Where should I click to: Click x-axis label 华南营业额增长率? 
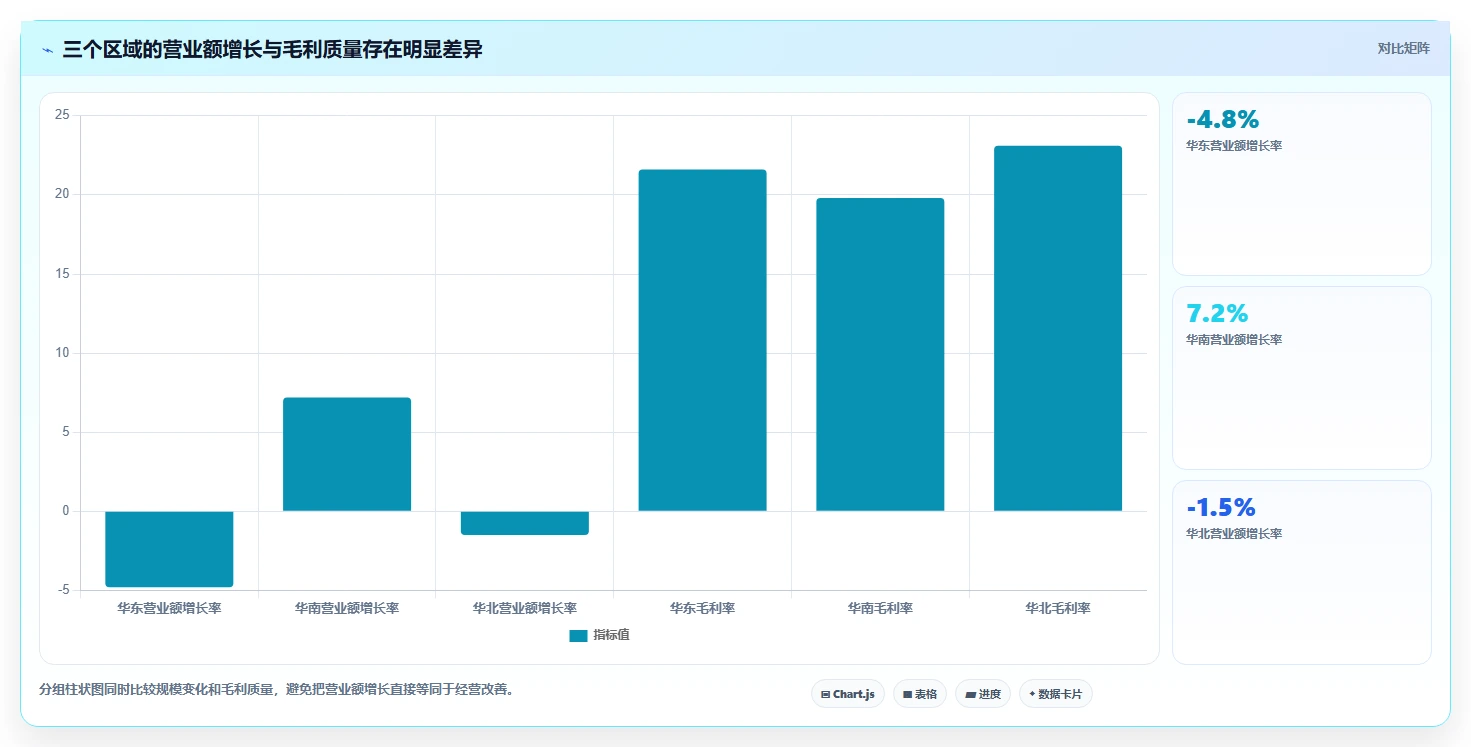tap(347, 608)
